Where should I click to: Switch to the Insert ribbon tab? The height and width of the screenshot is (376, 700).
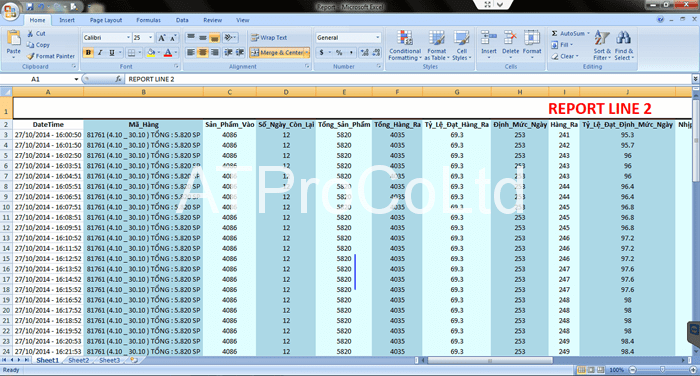point(67,20)
